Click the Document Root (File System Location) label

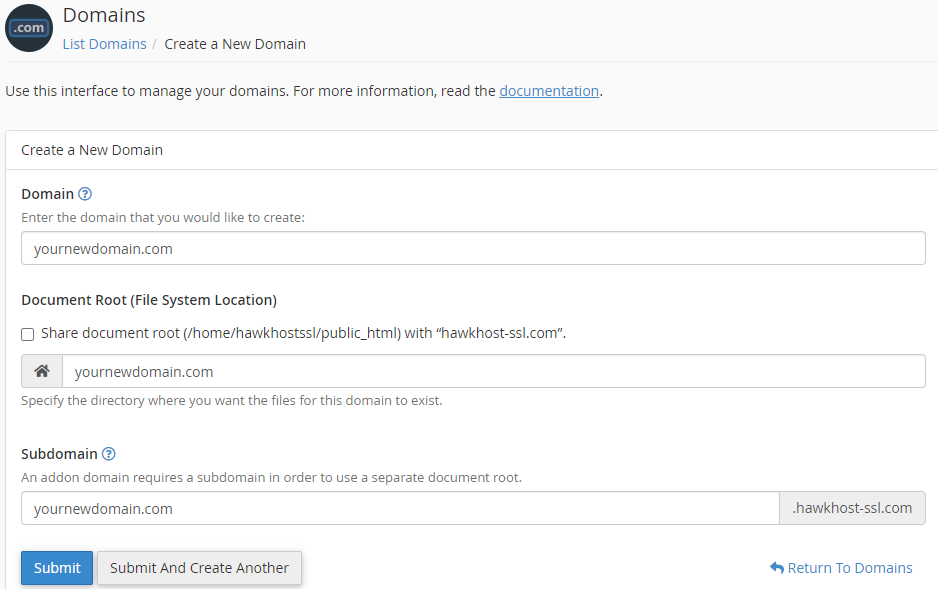click(149, 300)
